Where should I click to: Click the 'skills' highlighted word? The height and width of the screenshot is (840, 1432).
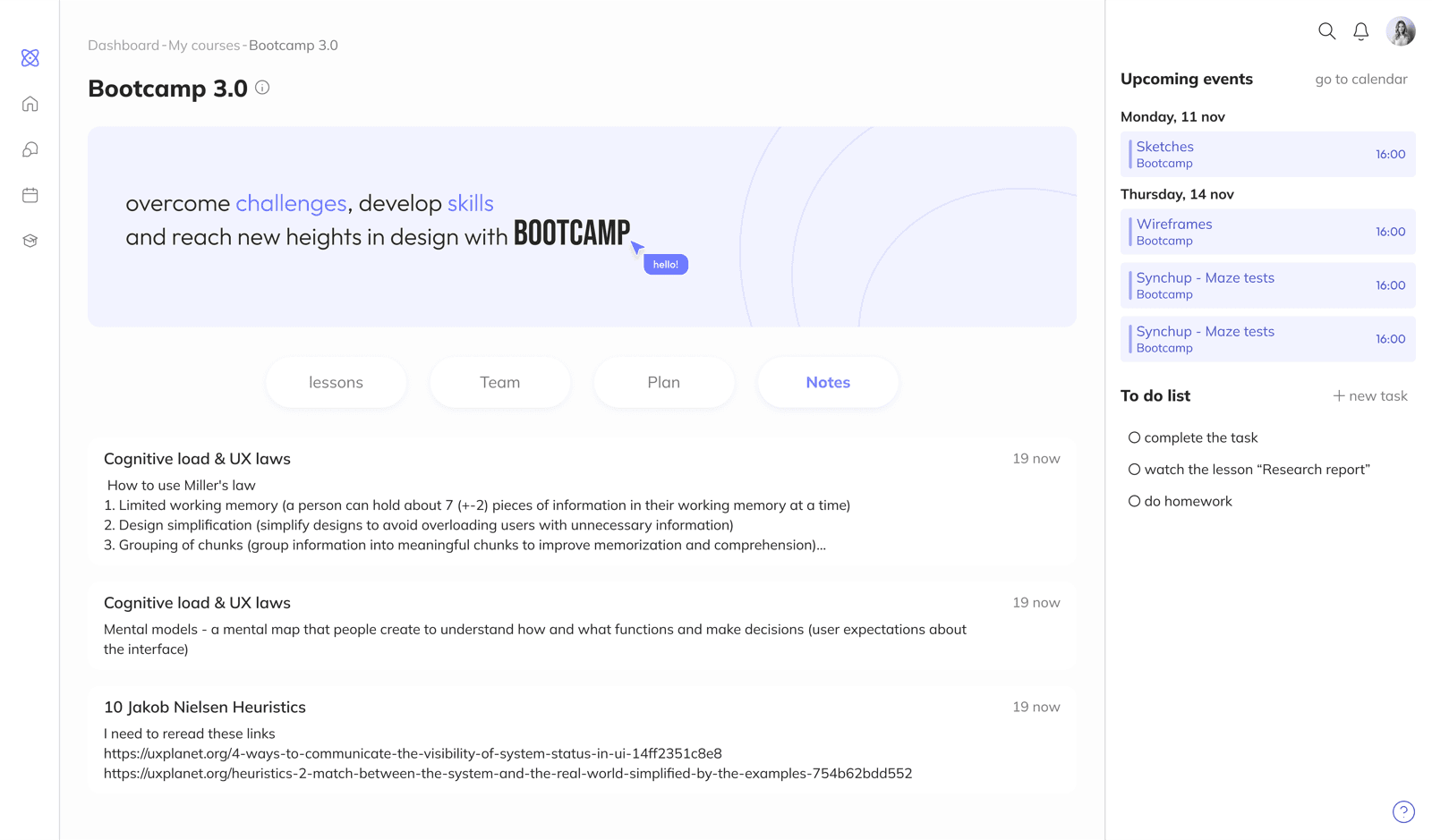pyautogui.click(x=471, y=203)
